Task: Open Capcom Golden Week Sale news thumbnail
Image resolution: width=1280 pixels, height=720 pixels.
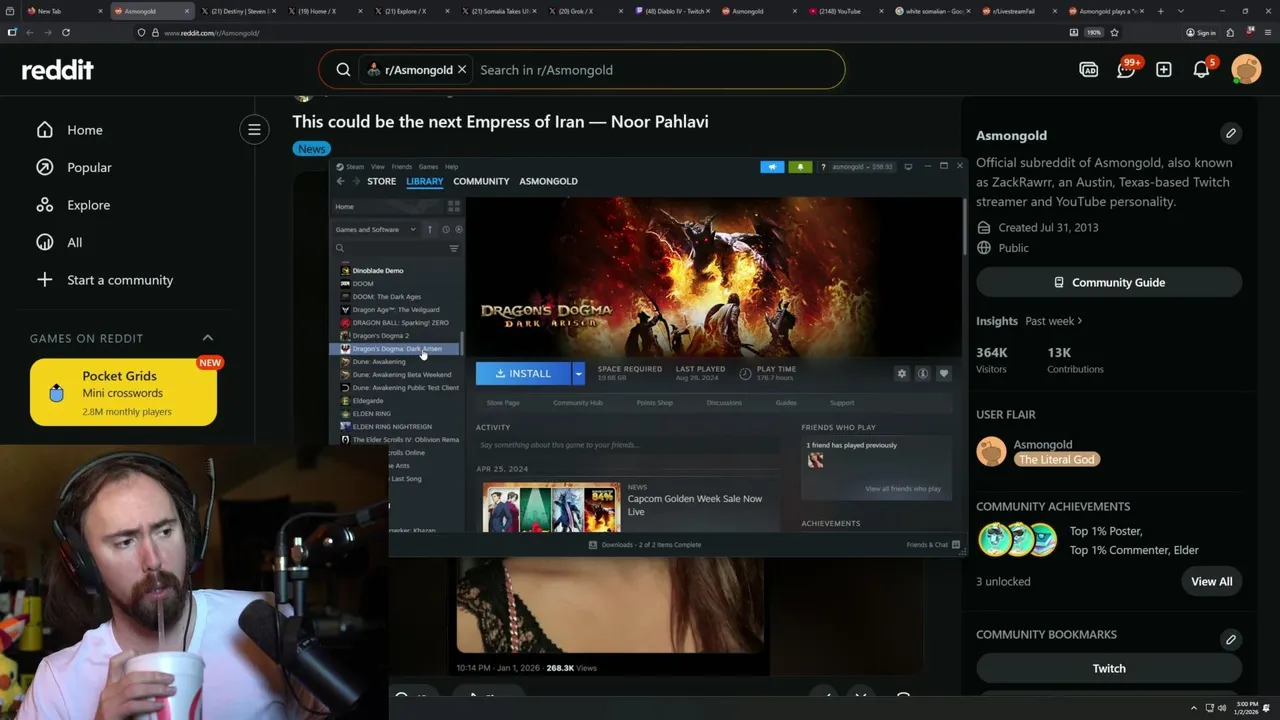Action: coord(551,508)
